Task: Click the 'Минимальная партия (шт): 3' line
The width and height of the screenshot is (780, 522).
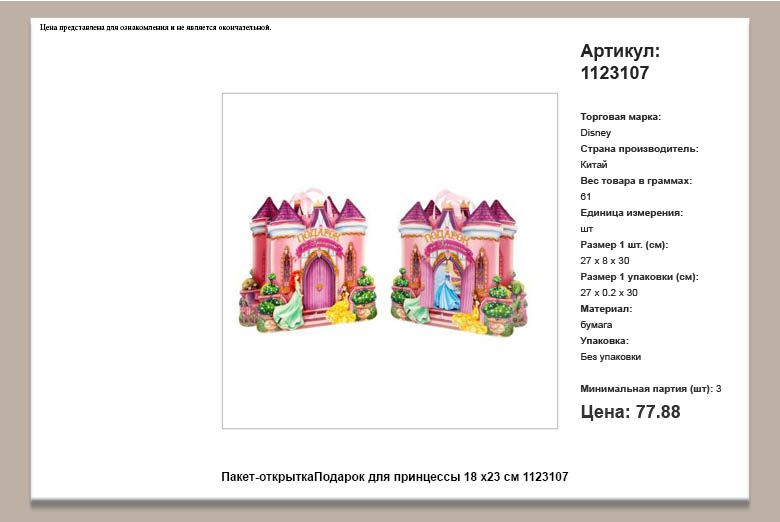Action: pyautogui.click(x=651, y=389)
